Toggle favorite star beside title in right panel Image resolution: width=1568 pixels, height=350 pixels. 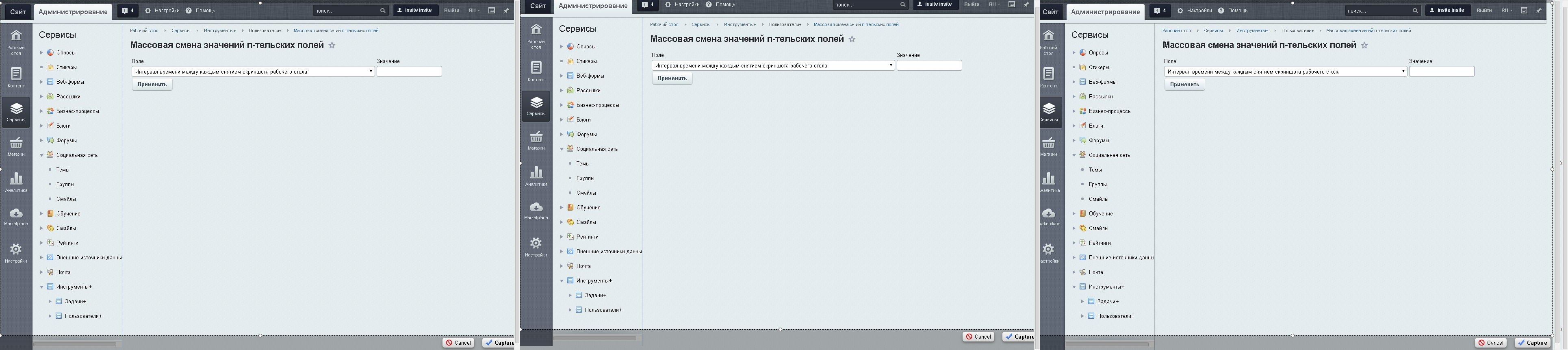pos(1364,46)
